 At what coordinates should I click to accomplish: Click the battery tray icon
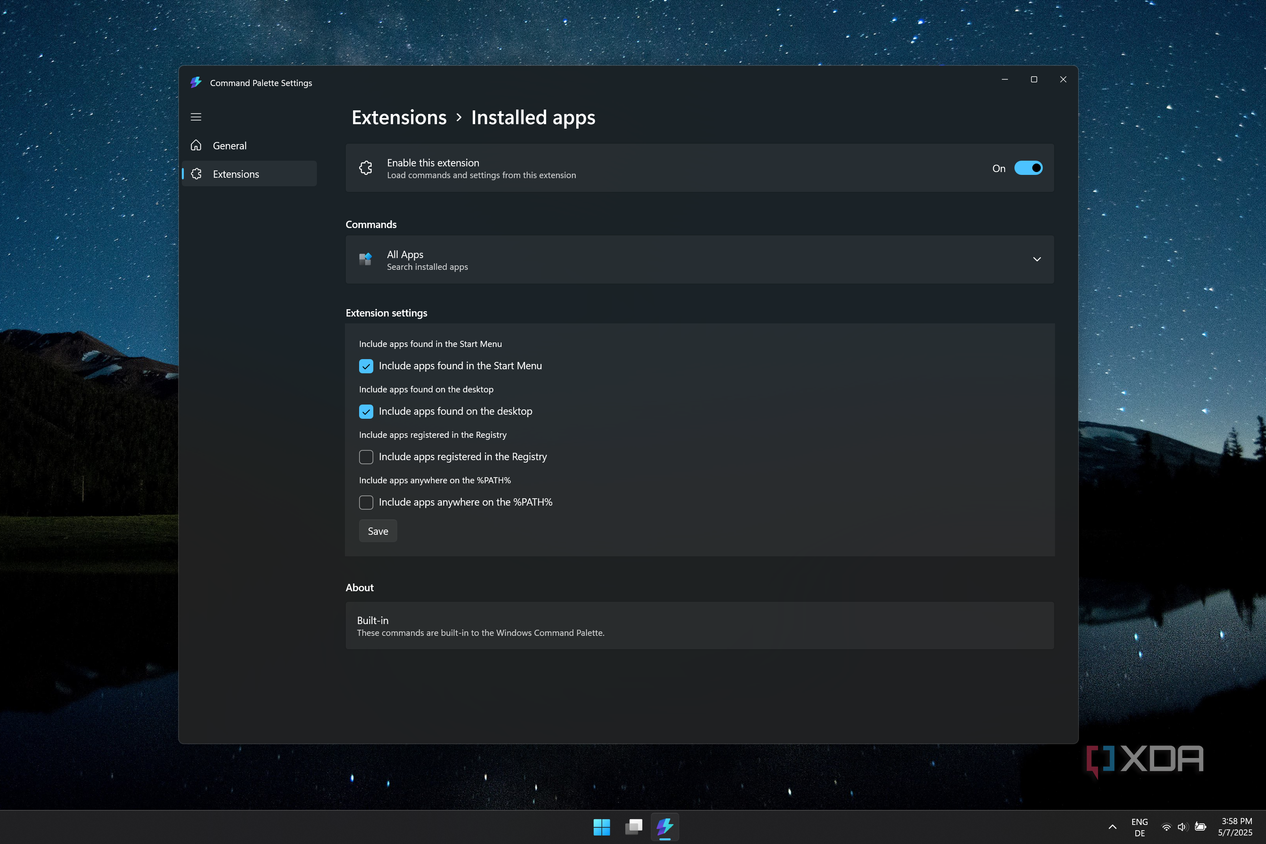(1200, 827)
